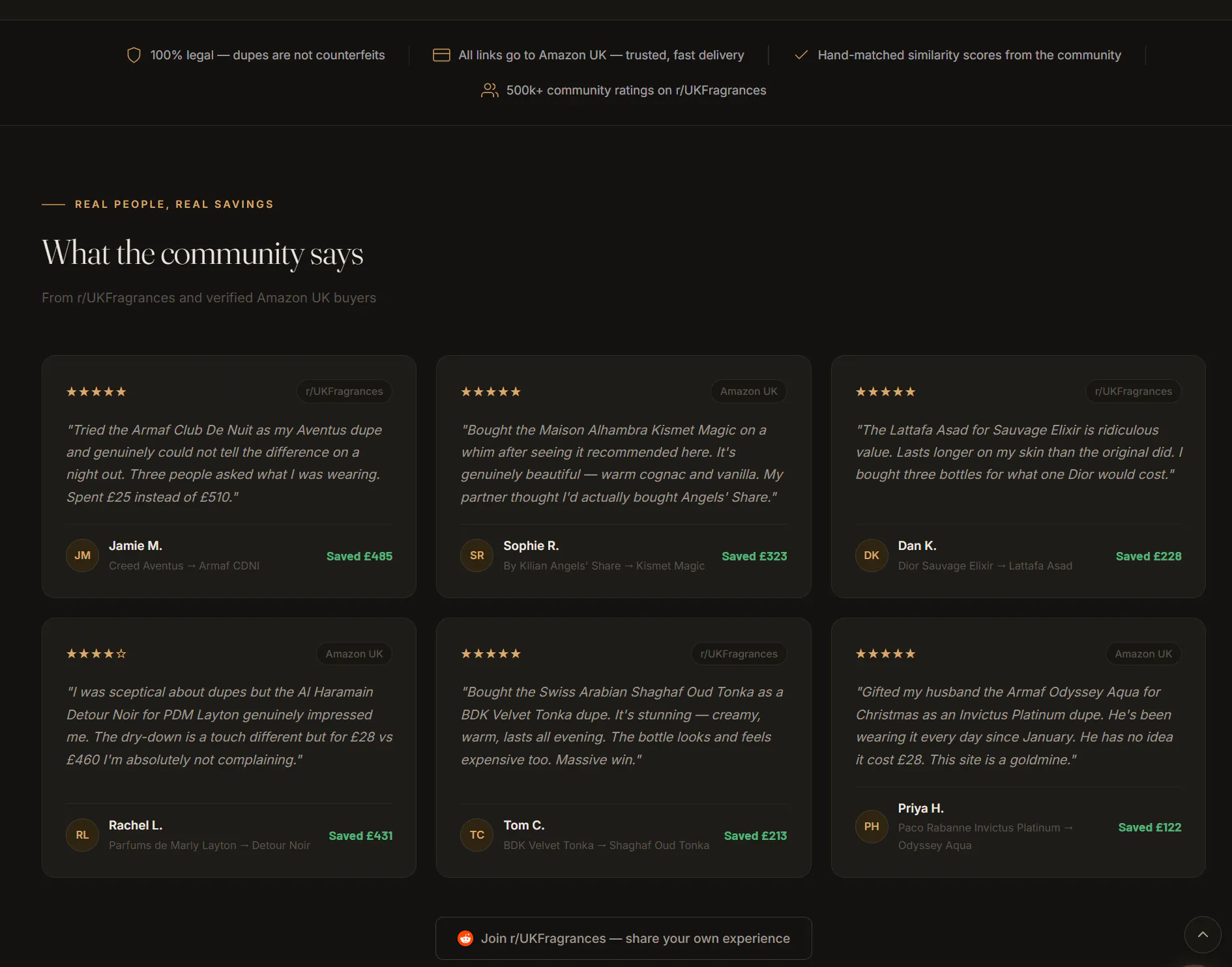The height and width of the screenshot is (967, 1232).
Task: Click the name Dan K.
Action: [917, 546]
